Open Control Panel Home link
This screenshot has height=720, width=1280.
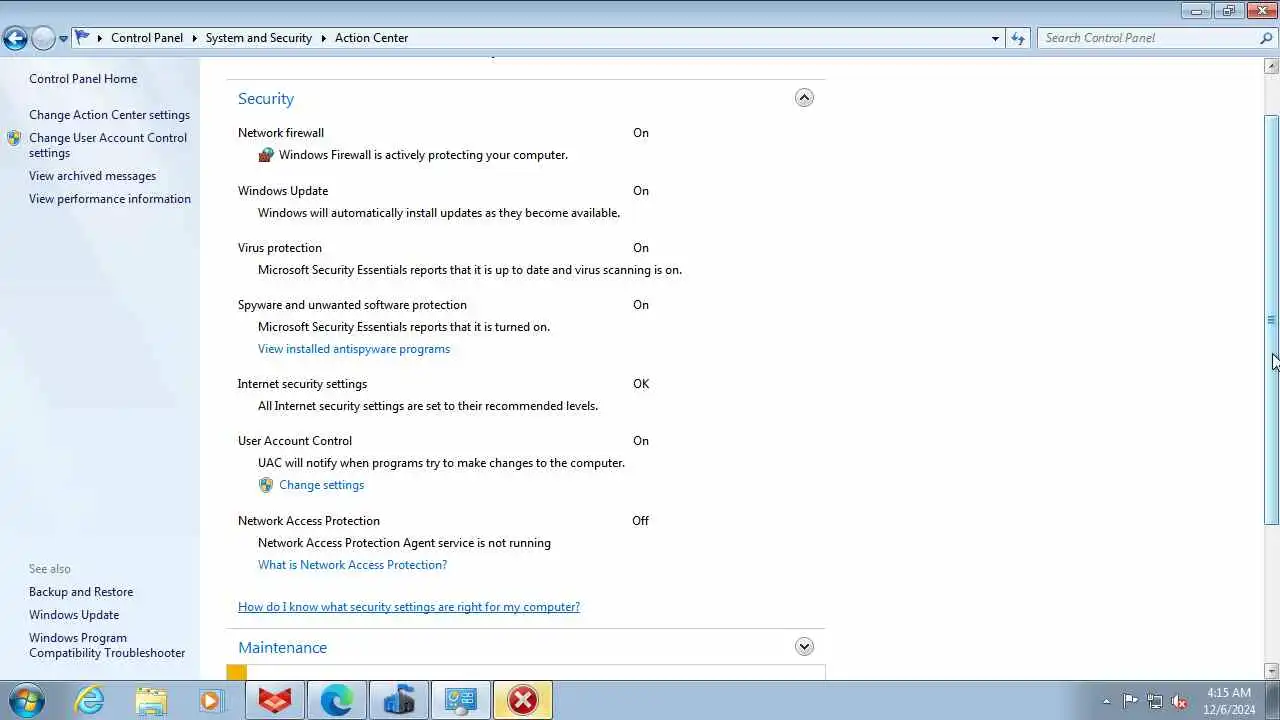pyautogui.click(x=83, y=79)
